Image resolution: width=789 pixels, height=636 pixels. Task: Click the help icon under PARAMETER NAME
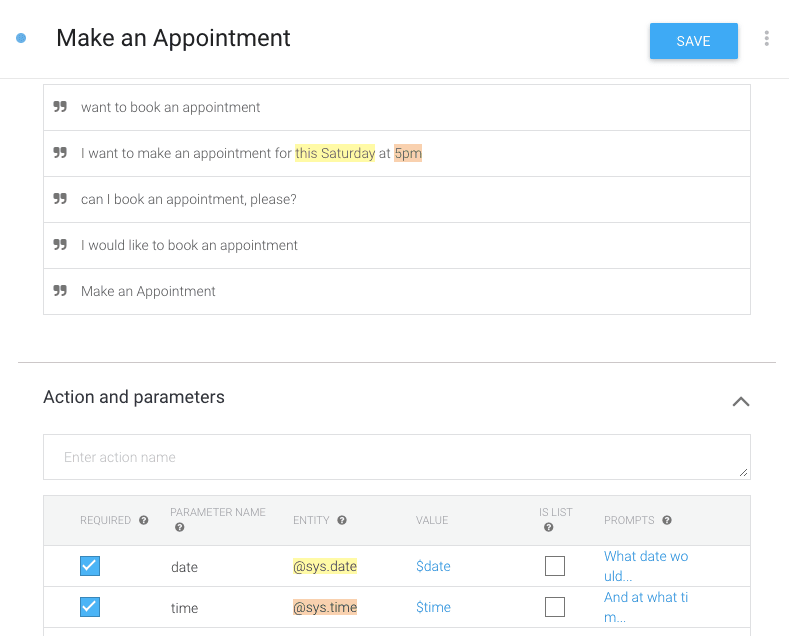pyautogui.click(x=179, y=527)
